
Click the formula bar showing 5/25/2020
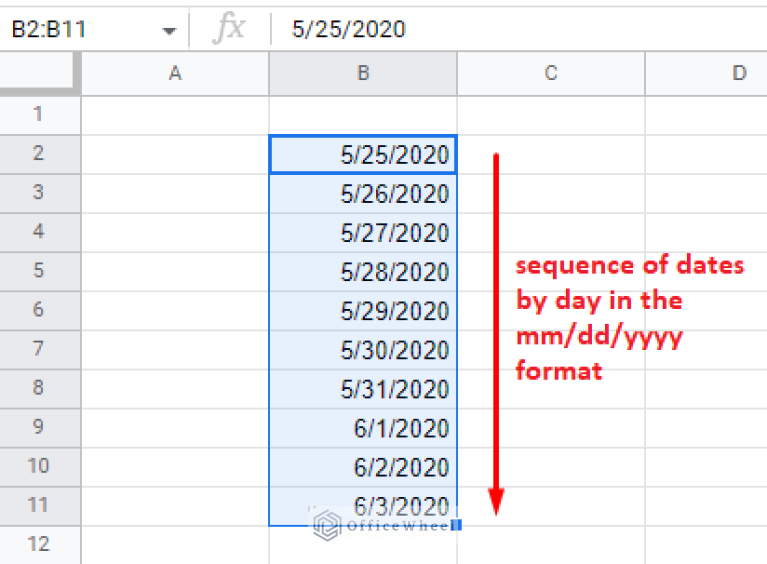500,29
